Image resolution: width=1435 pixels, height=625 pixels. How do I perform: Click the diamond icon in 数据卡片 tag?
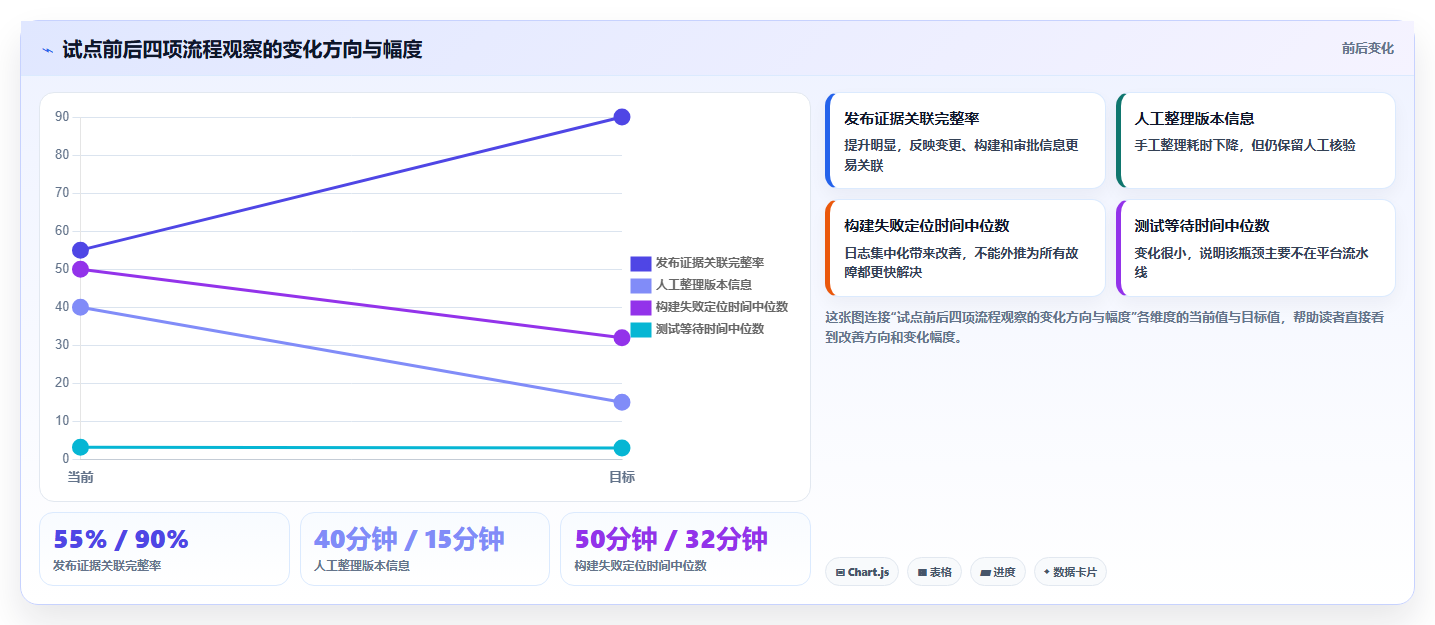1046,572
